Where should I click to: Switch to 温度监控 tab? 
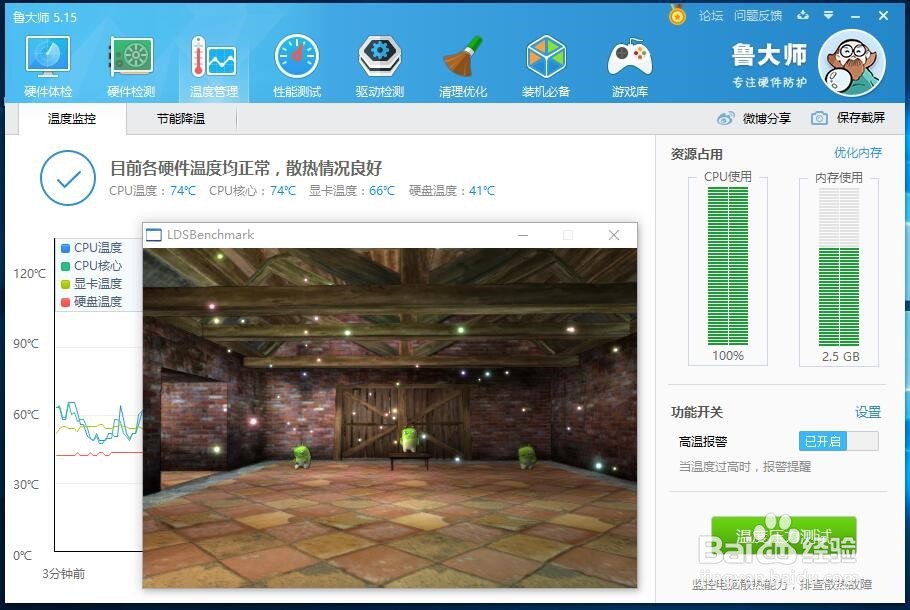tap(72, 119)
